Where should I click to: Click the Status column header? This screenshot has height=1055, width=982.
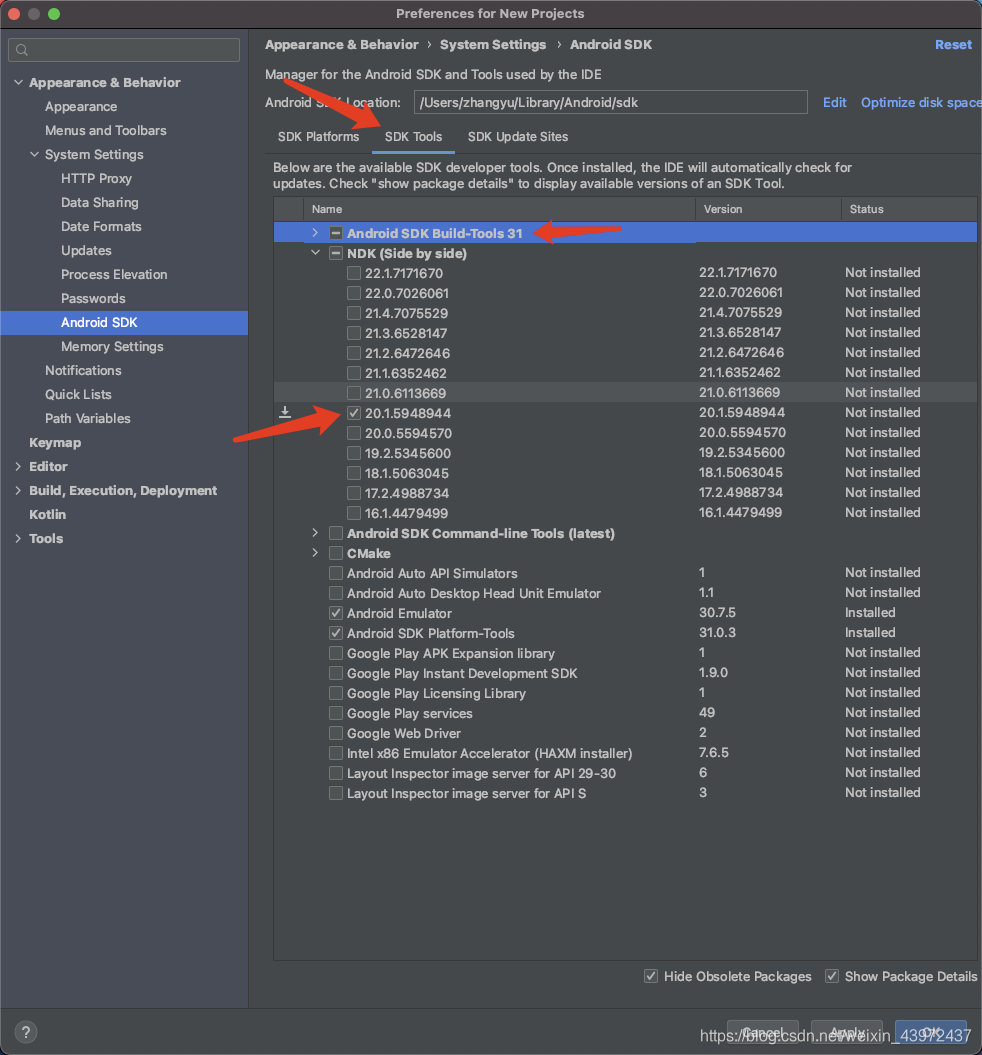pyautogui.click(x=909, y=209)
